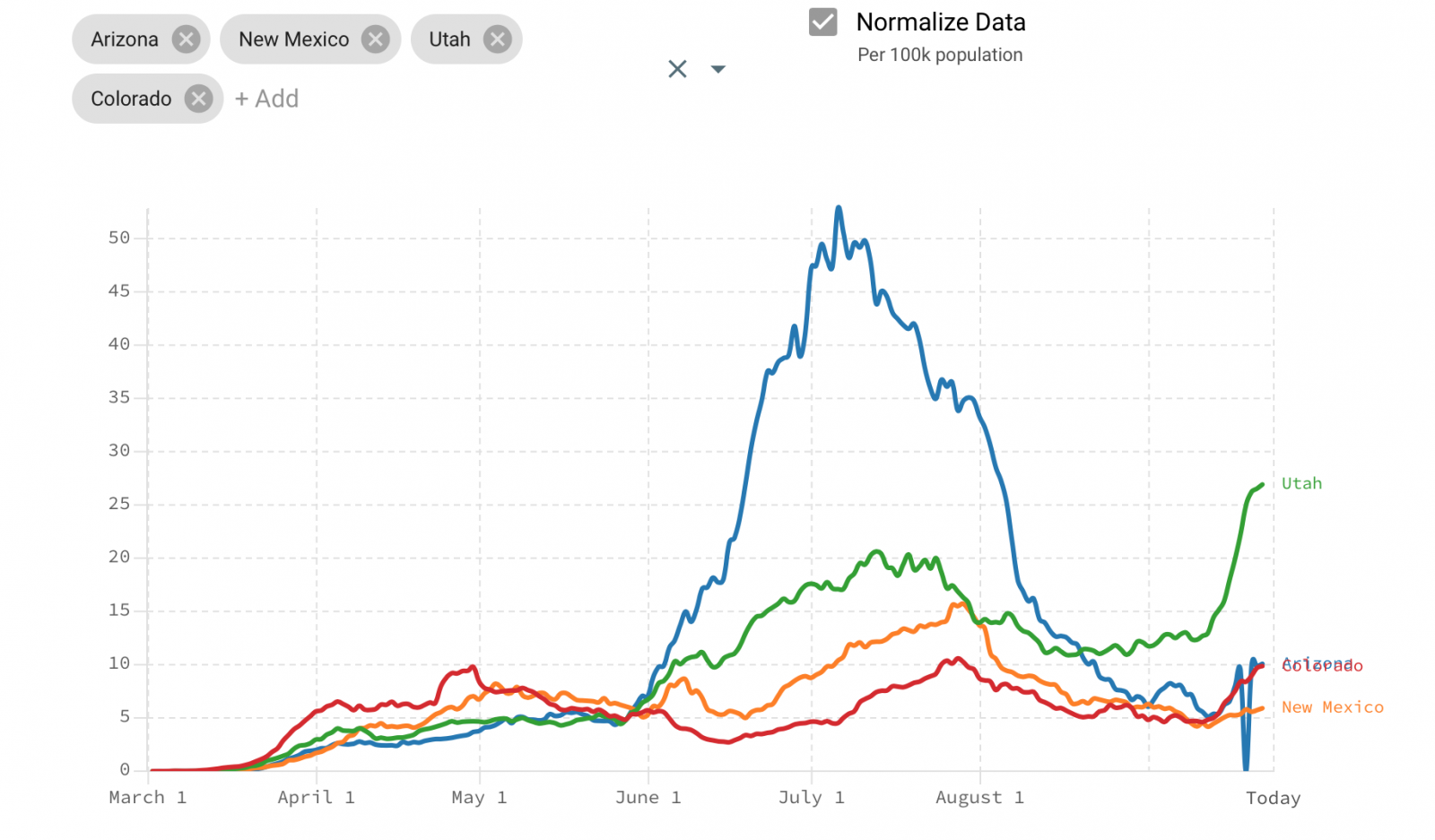Click the Normalize Data label text
This screenshot has height=840, width=1435.
pos(940,22)
